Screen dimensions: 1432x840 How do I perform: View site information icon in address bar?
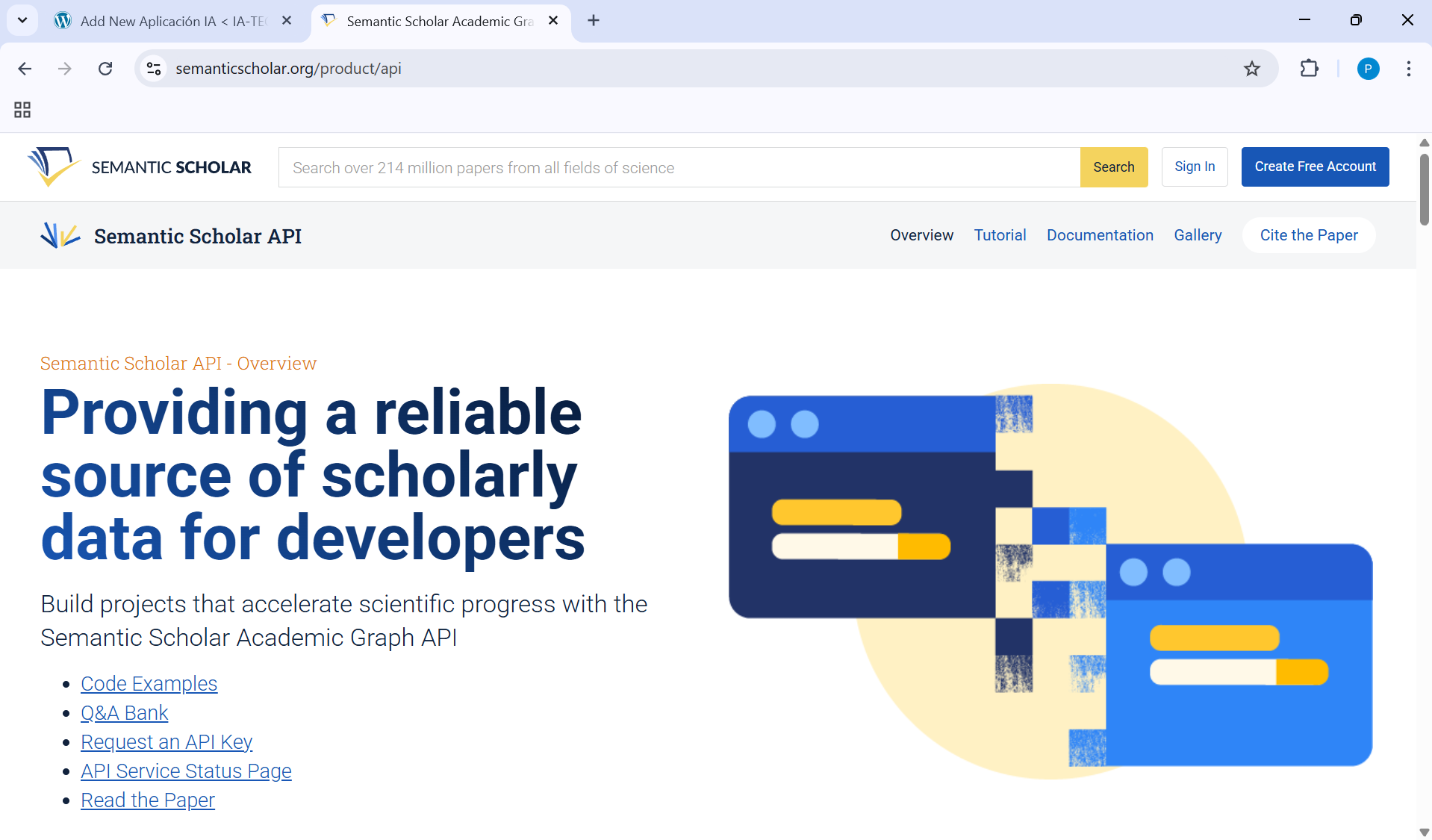click(154, 69)
